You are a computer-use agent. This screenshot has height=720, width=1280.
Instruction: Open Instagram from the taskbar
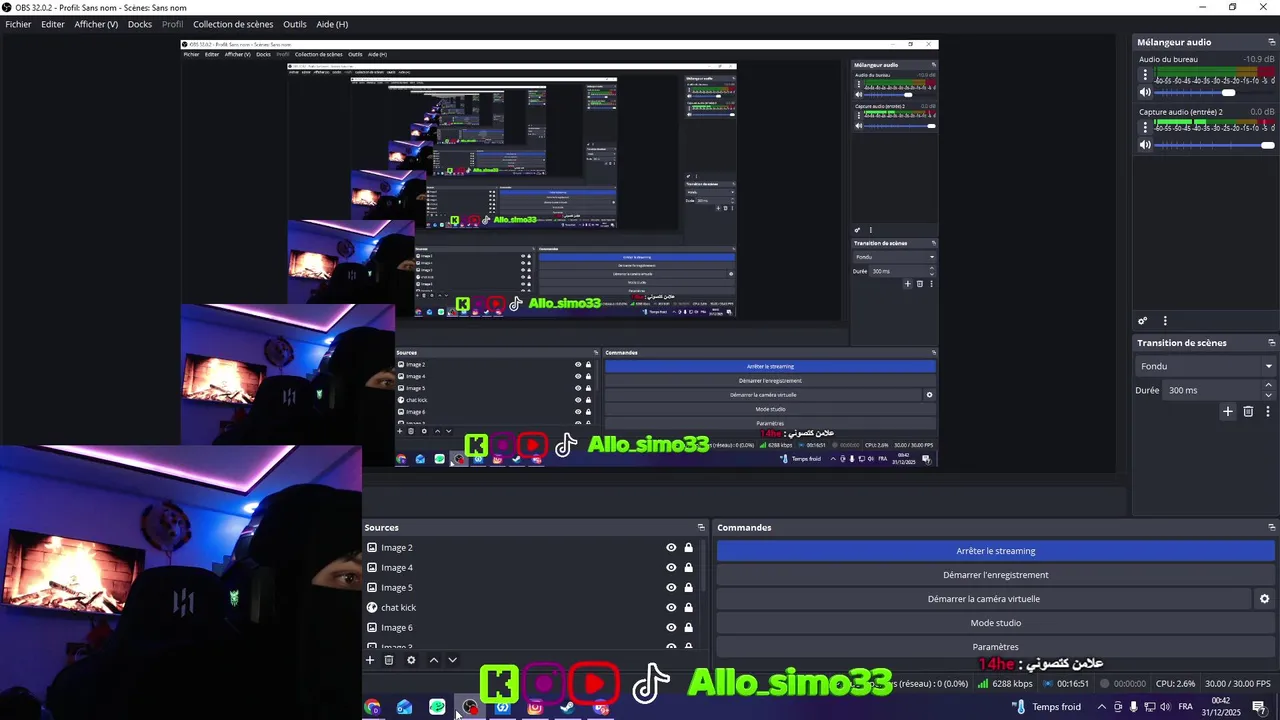pyautogui.click(x=535, y=707)
